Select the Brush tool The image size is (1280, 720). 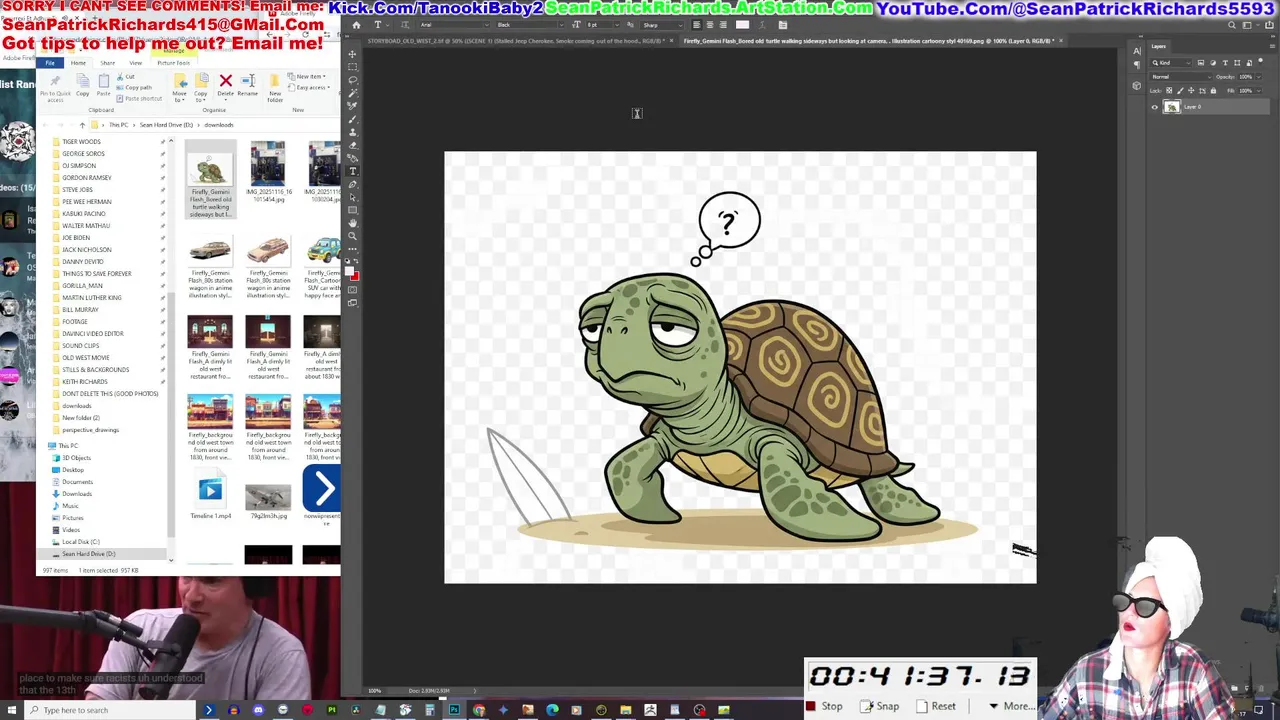tap(352, 120)
